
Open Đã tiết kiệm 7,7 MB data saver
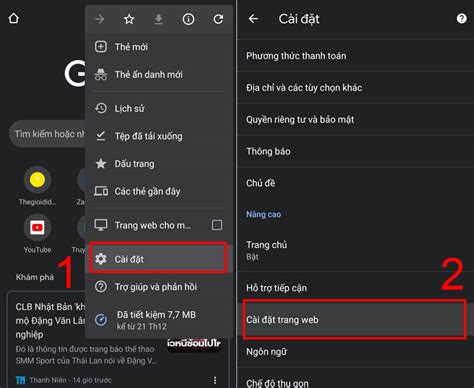coord(159,320)
